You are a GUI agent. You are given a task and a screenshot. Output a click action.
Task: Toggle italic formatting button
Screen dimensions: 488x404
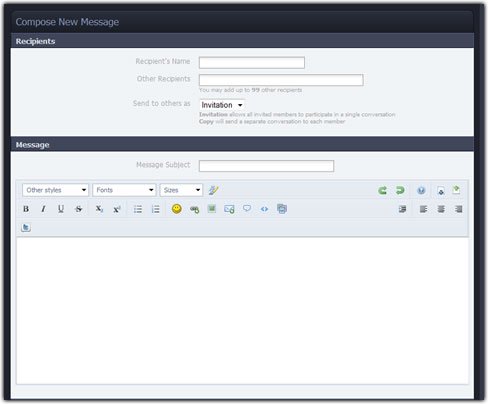43,209
